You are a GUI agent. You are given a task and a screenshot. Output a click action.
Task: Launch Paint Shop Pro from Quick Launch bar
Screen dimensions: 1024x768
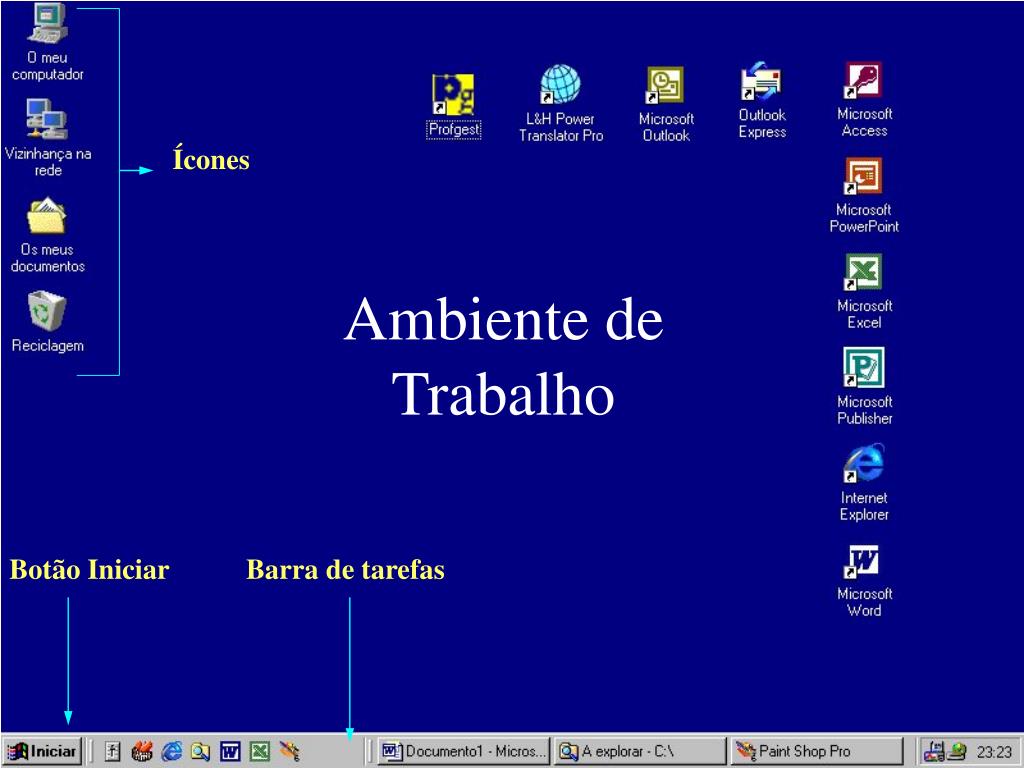(x=289, y=752)
